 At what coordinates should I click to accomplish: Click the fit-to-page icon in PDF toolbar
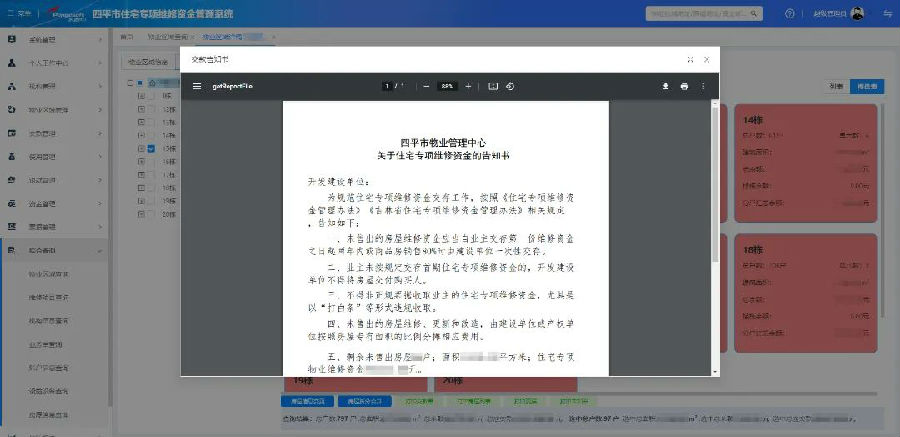[x=492, y=86]
